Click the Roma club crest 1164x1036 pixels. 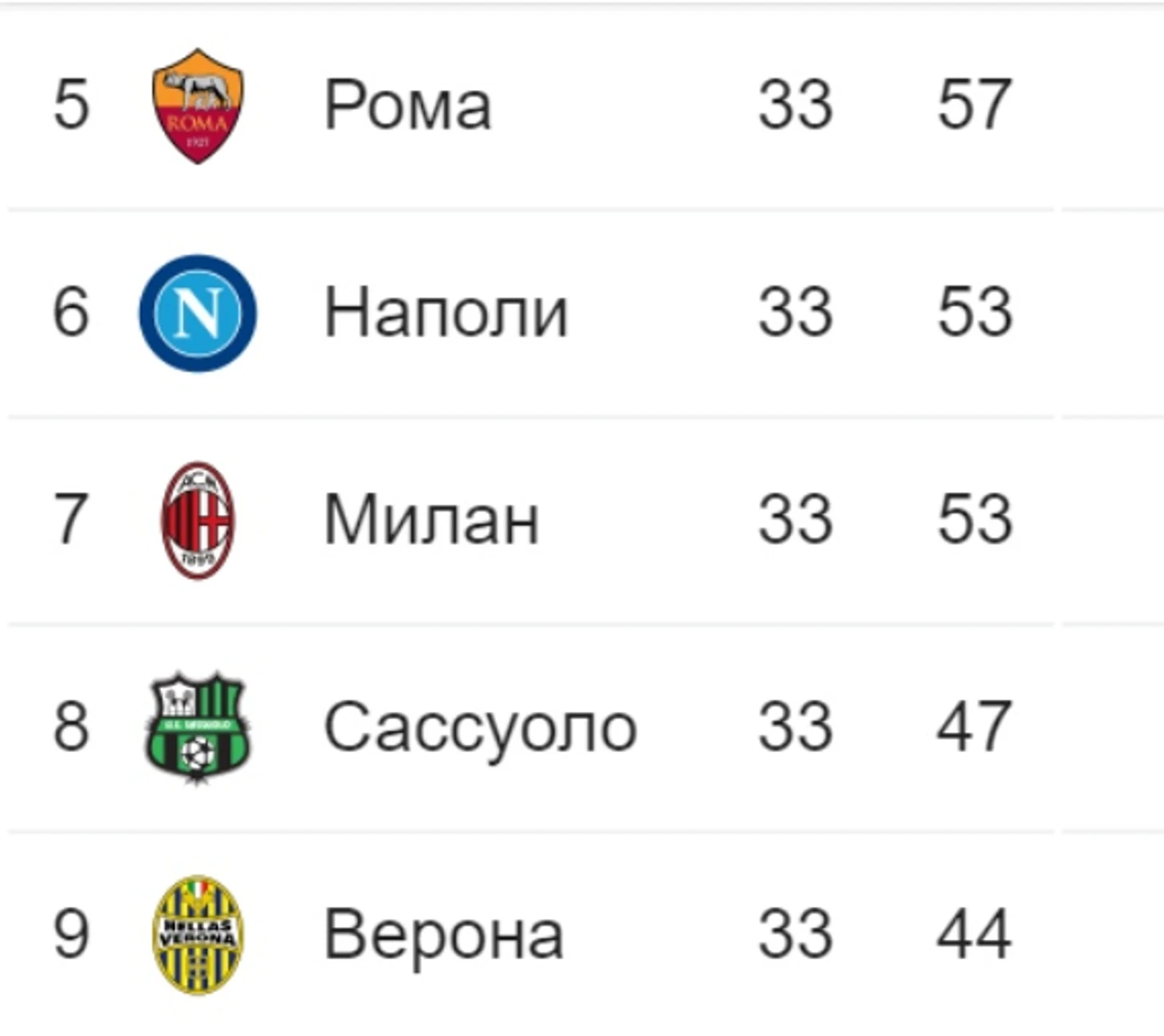click(198, 106)
